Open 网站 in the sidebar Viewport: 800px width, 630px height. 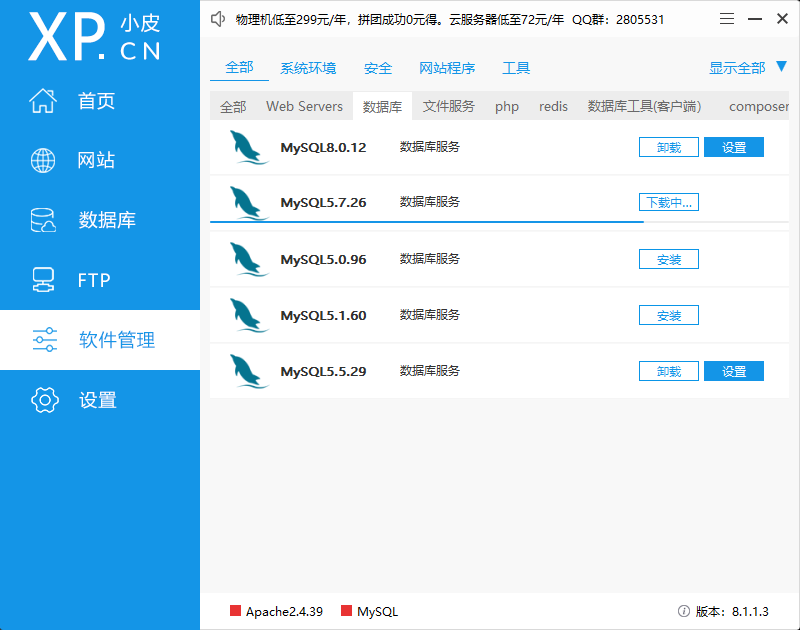[x=96, y=160]
